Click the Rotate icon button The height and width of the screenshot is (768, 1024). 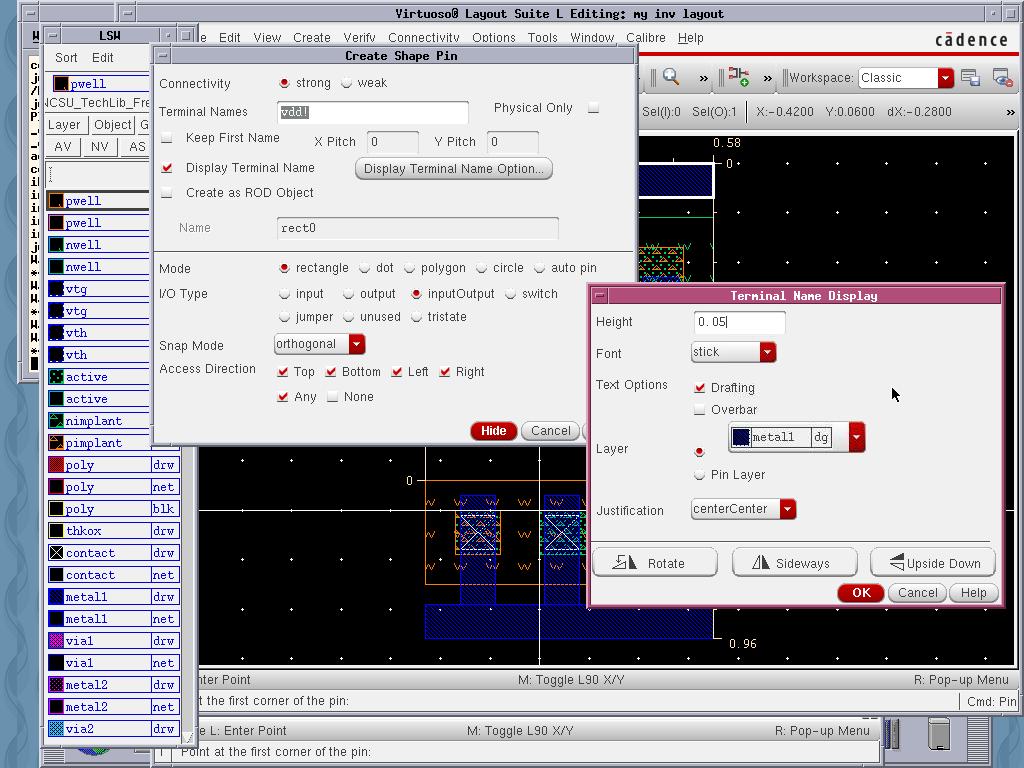[654, 563]
